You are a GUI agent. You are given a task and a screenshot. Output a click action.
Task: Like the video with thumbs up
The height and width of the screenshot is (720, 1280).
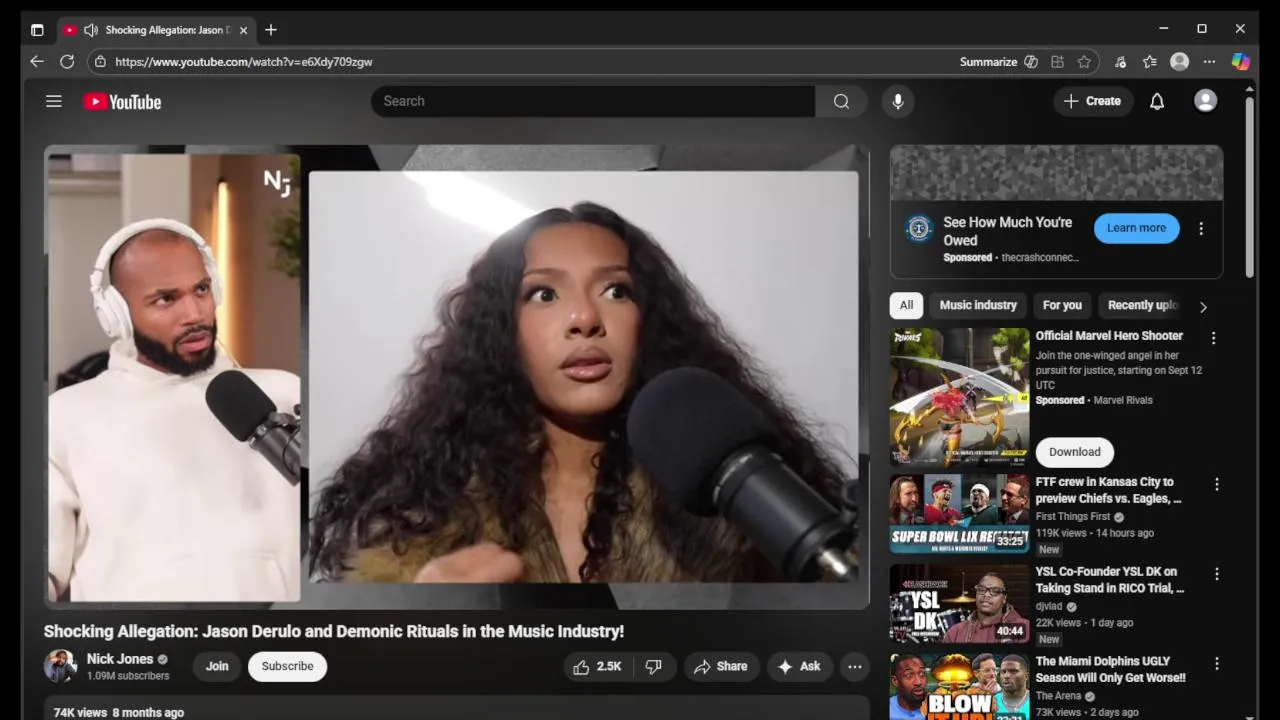coord(598,666)
